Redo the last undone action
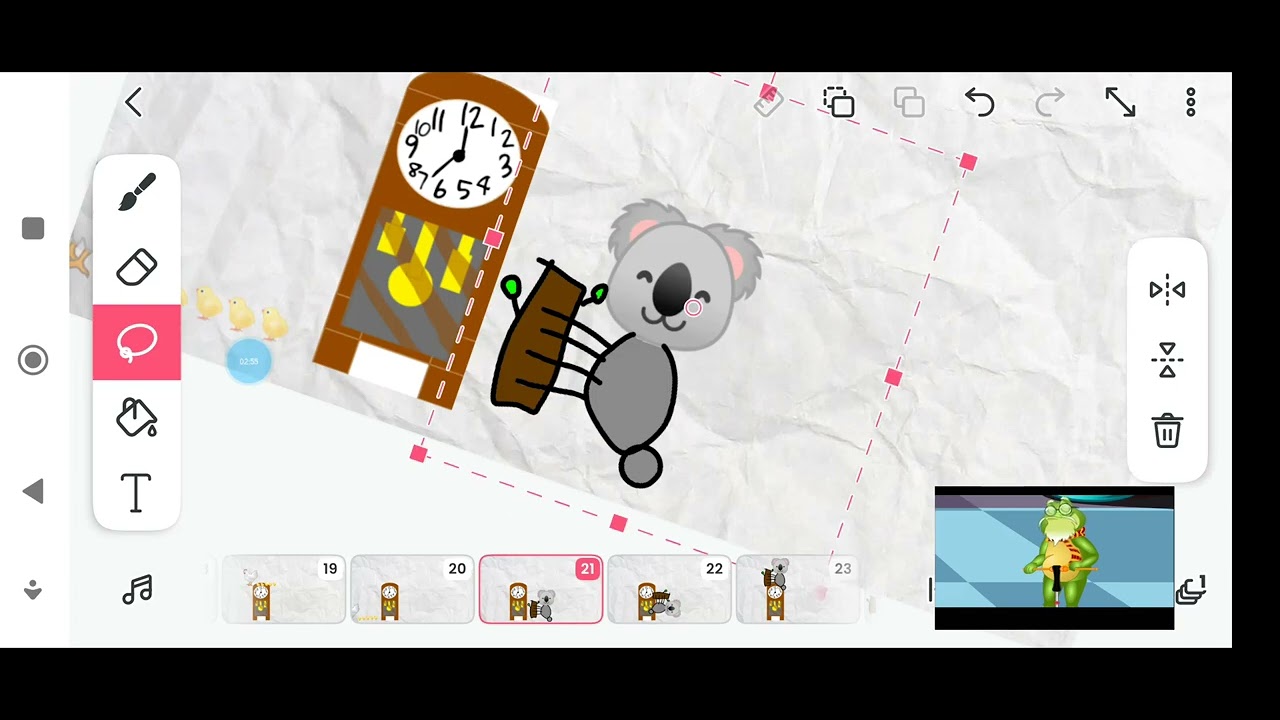The image size is (1280, 720). click(1049, 102)
